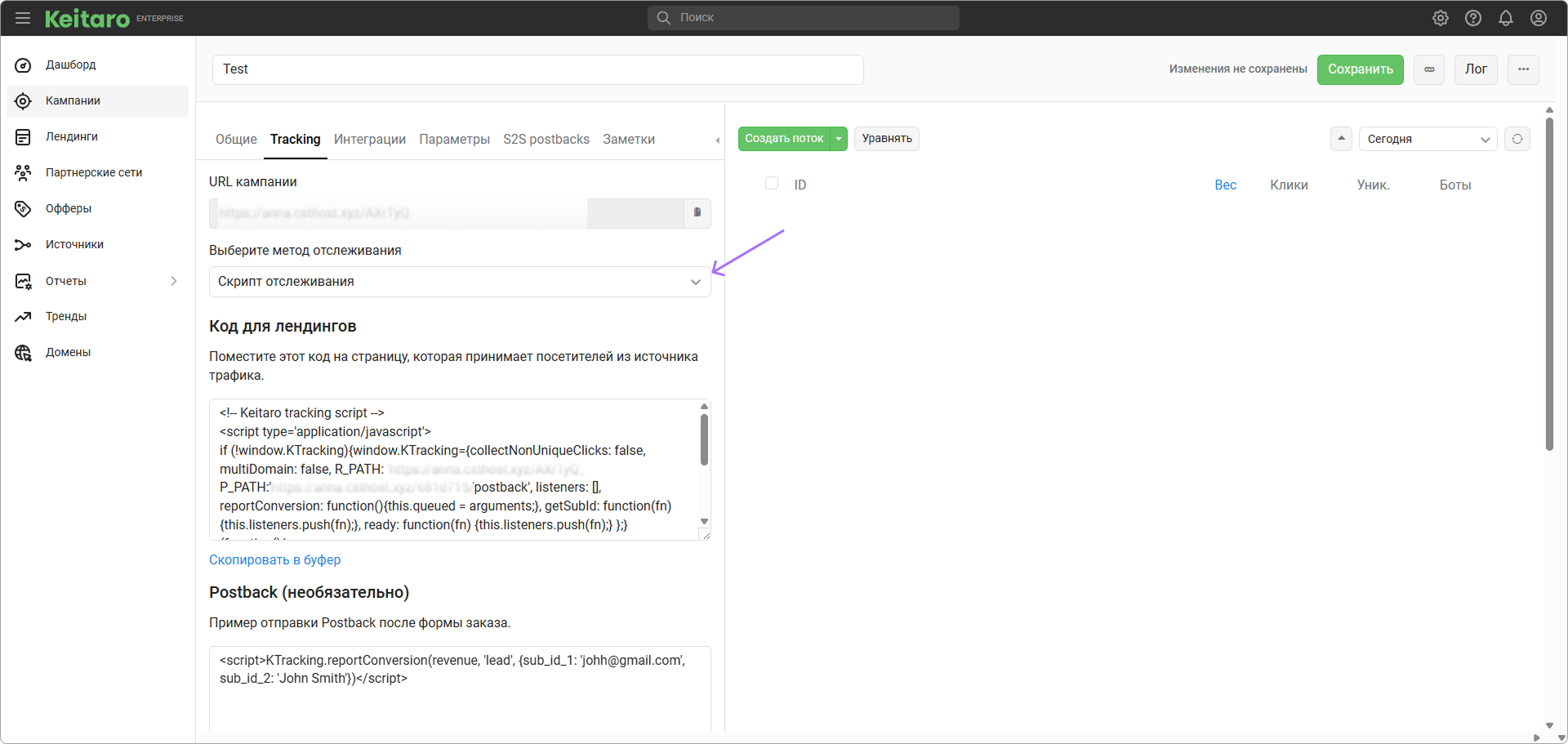Click Скопировать в буфер link

(x=275, y=560)
